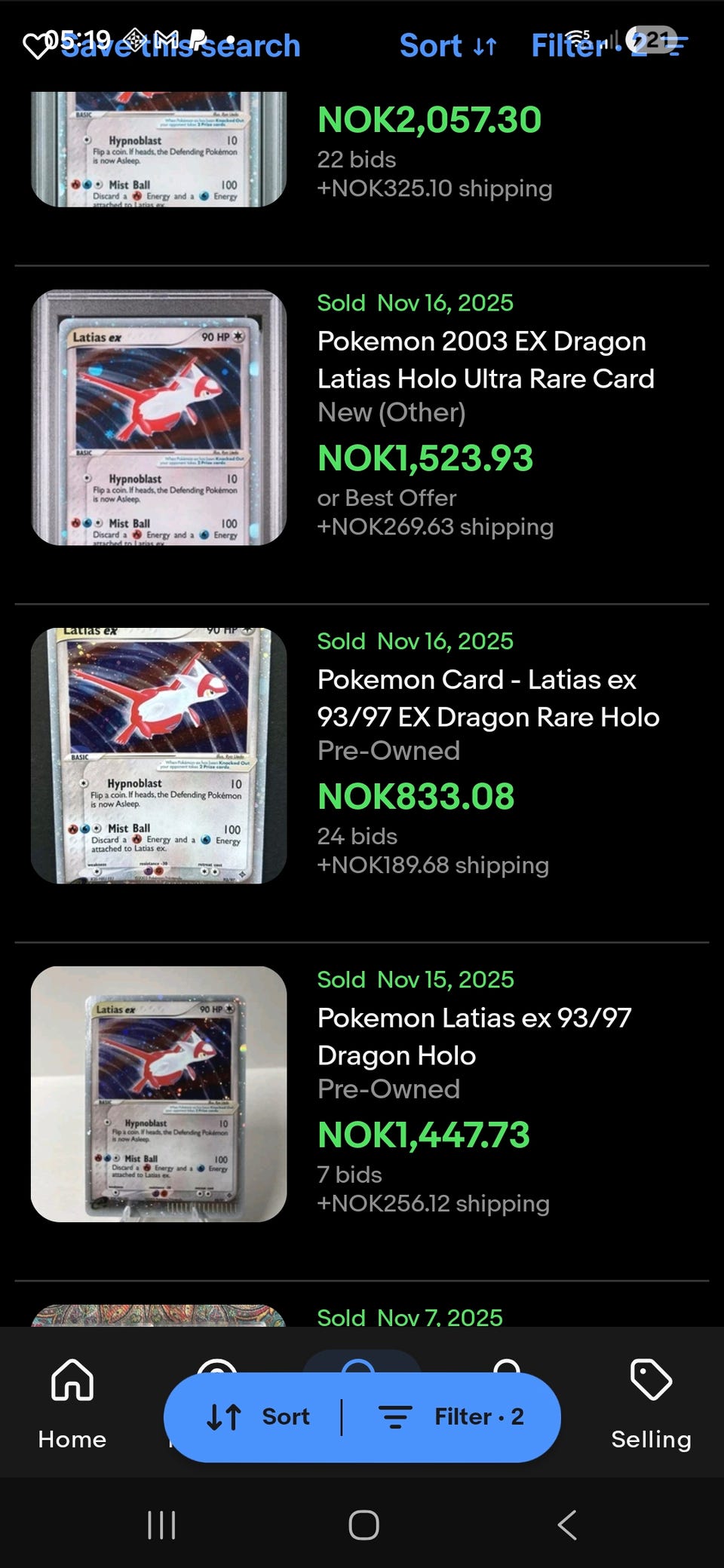Open Pokemon Latias ex 93/97 Dragon Holo listing
The height and width of the screenshot is (1568, 724).
(474, 1037)
